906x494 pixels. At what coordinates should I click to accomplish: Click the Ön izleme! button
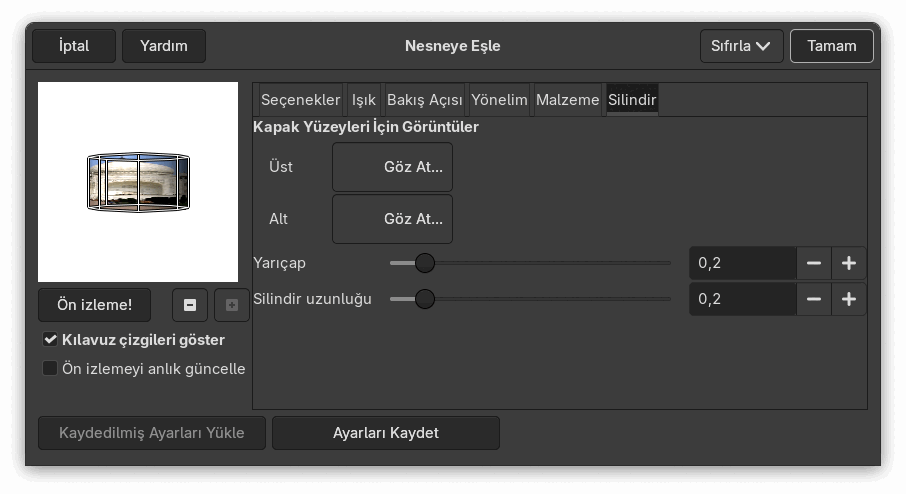(94, 305)
